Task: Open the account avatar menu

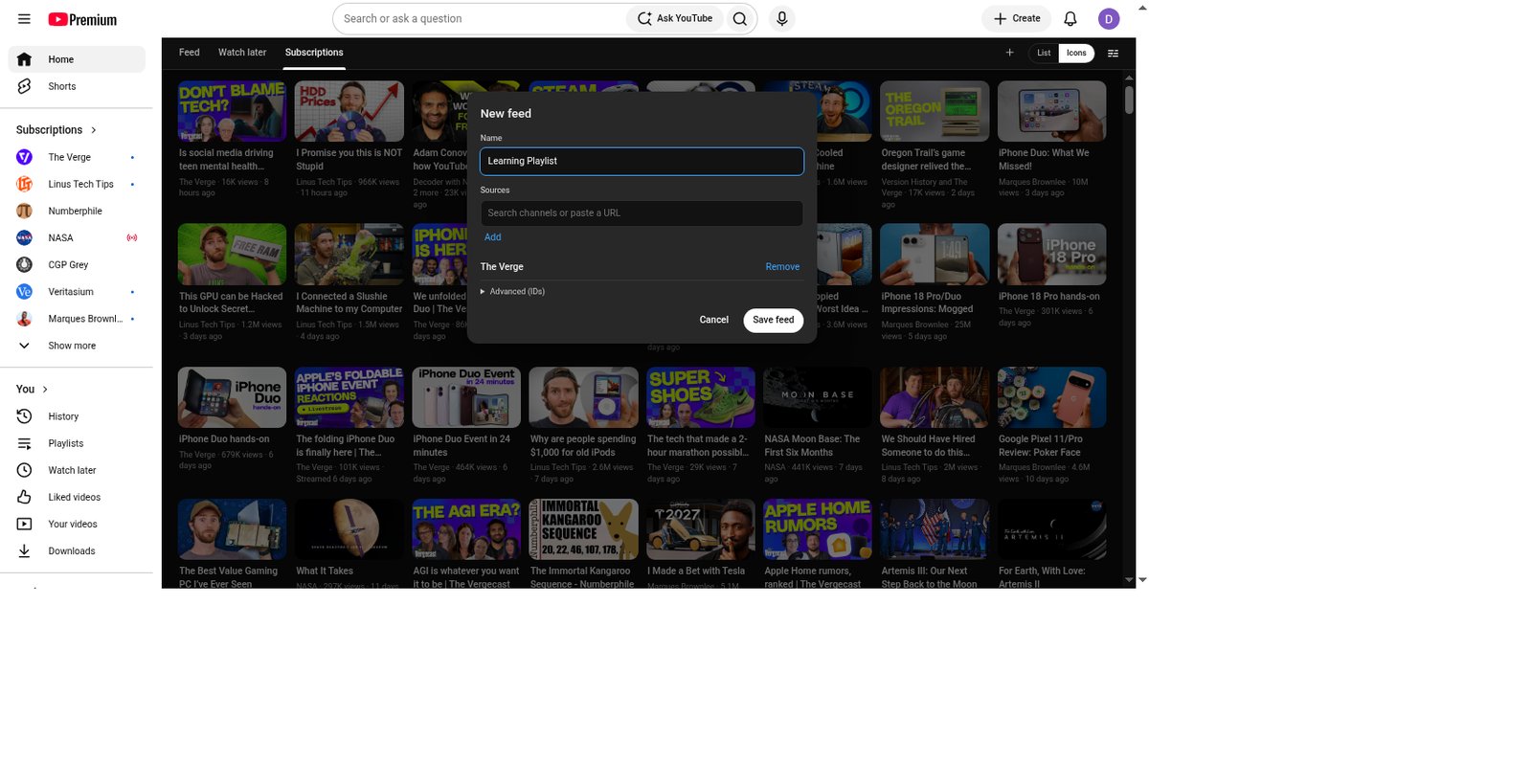Action: pos(1109,18)
